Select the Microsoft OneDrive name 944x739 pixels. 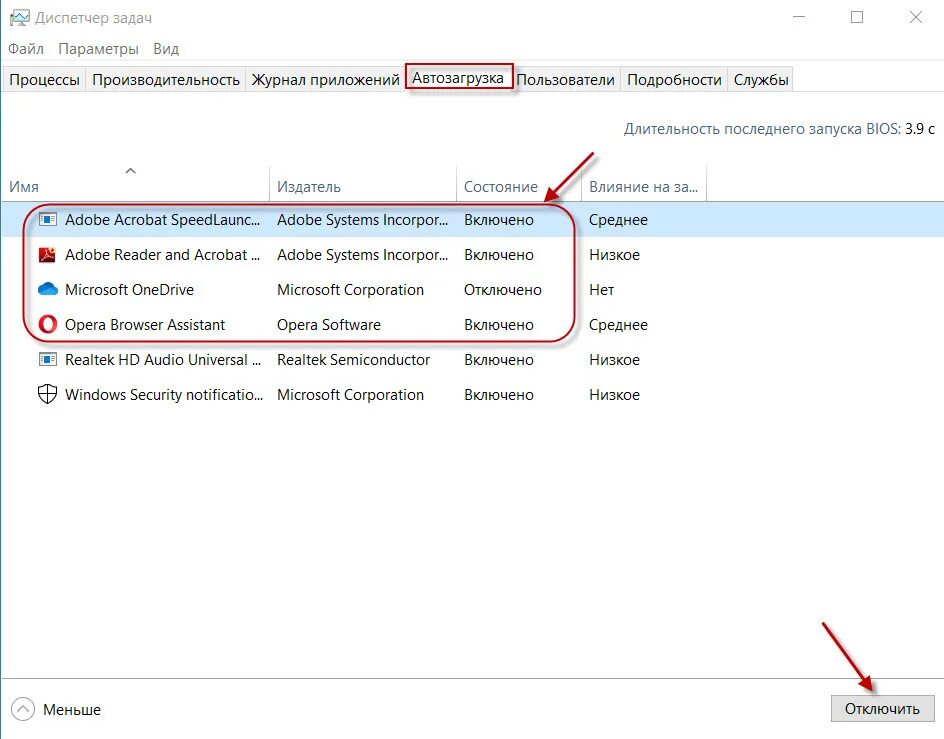[129, 290]
